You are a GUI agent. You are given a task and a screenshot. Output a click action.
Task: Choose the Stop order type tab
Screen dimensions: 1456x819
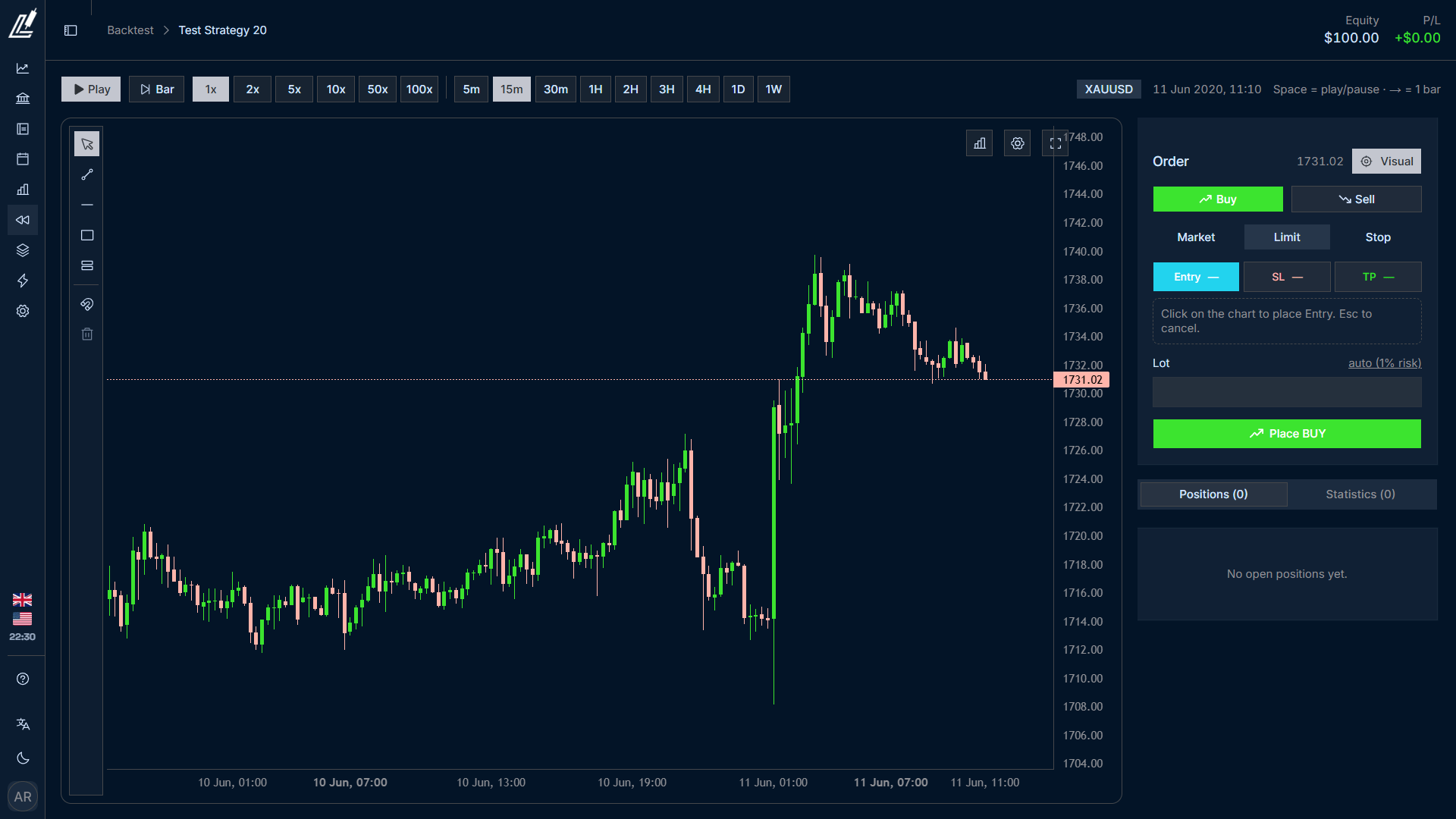click(1378, 237)
